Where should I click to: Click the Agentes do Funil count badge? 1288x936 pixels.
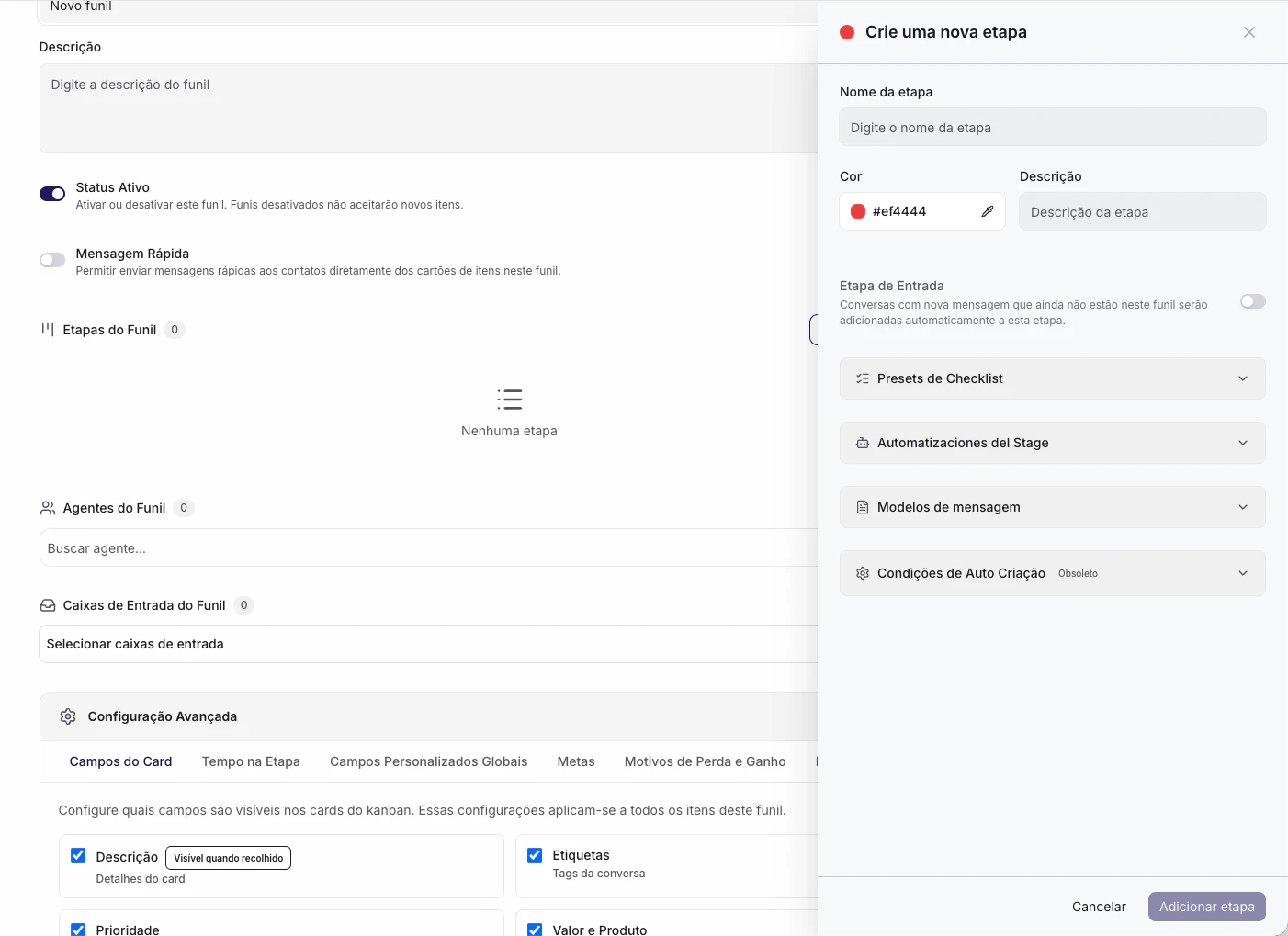pyautogui.click(x=184, y=508)
